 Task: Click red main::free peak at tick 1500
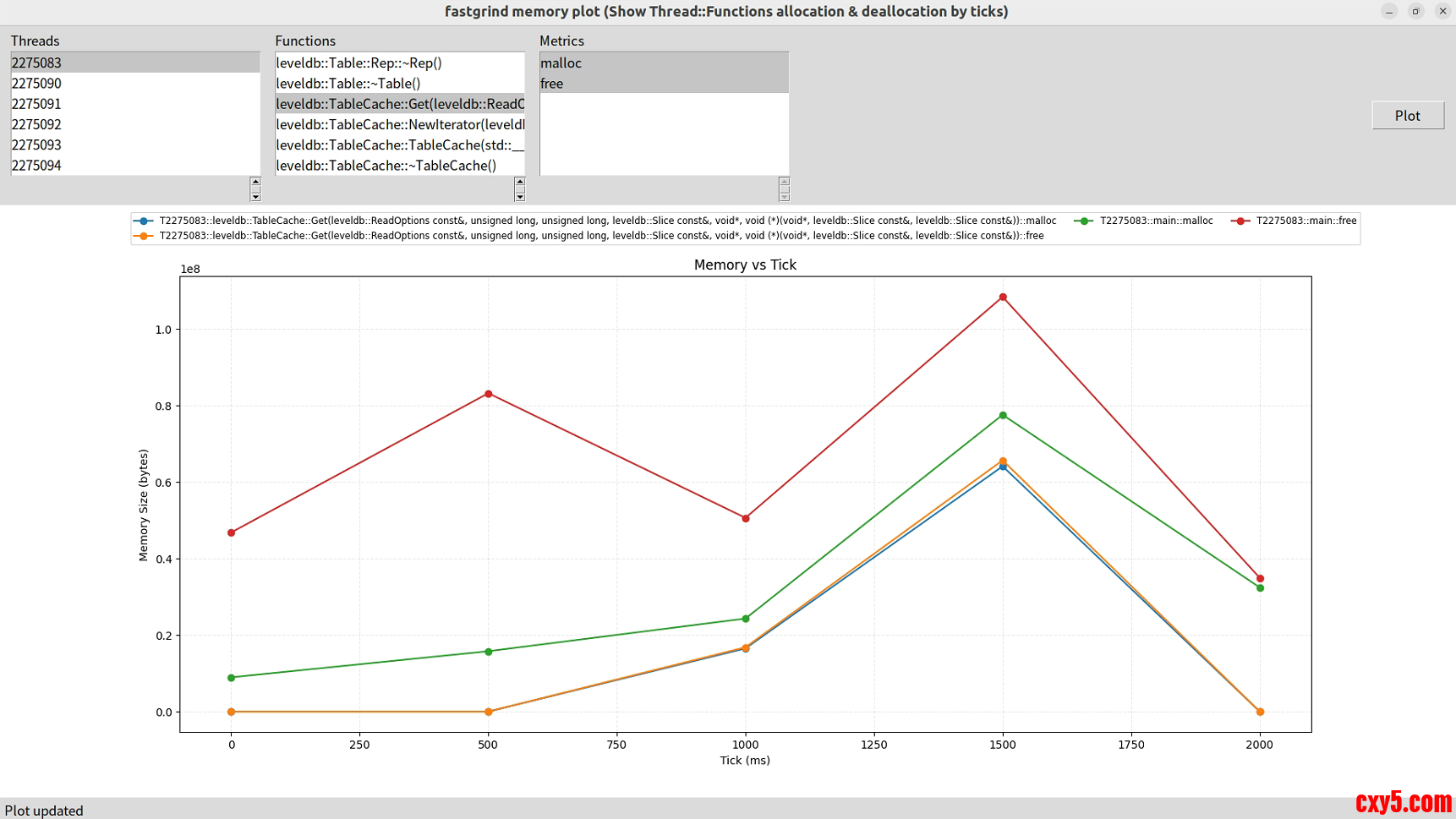1003,298
